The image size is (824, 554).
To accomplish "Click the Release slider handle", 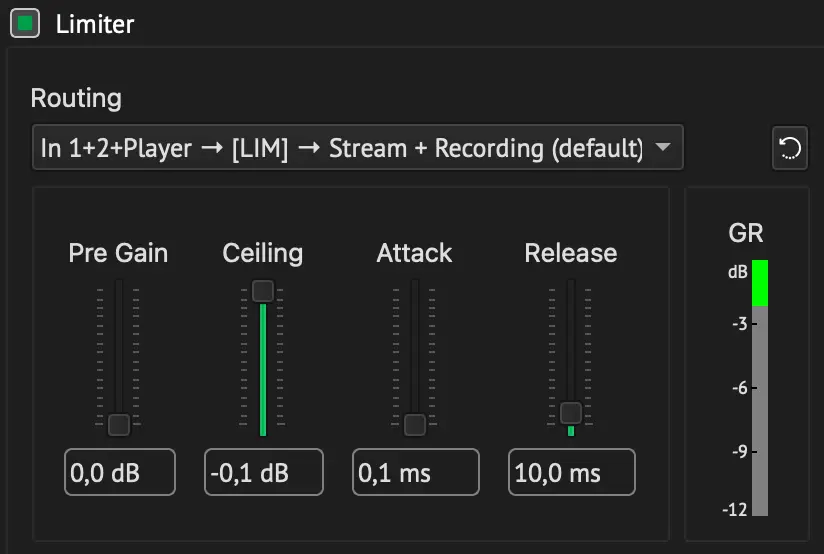I will point(571,413).
